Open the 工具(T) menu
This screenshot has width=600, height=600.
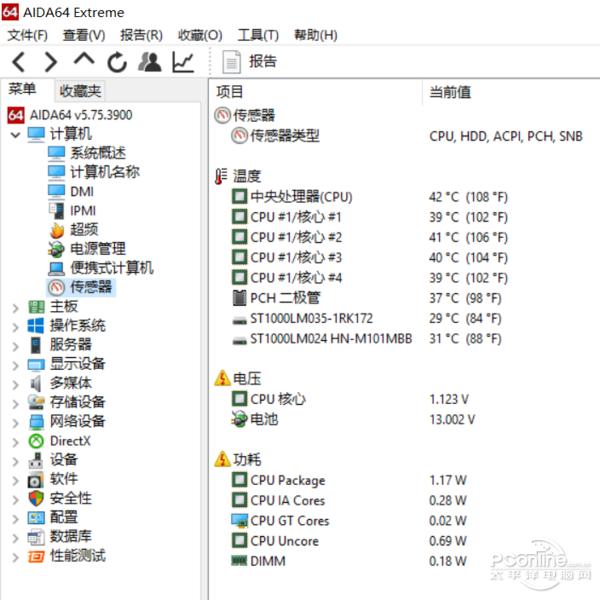pos(258,35)
